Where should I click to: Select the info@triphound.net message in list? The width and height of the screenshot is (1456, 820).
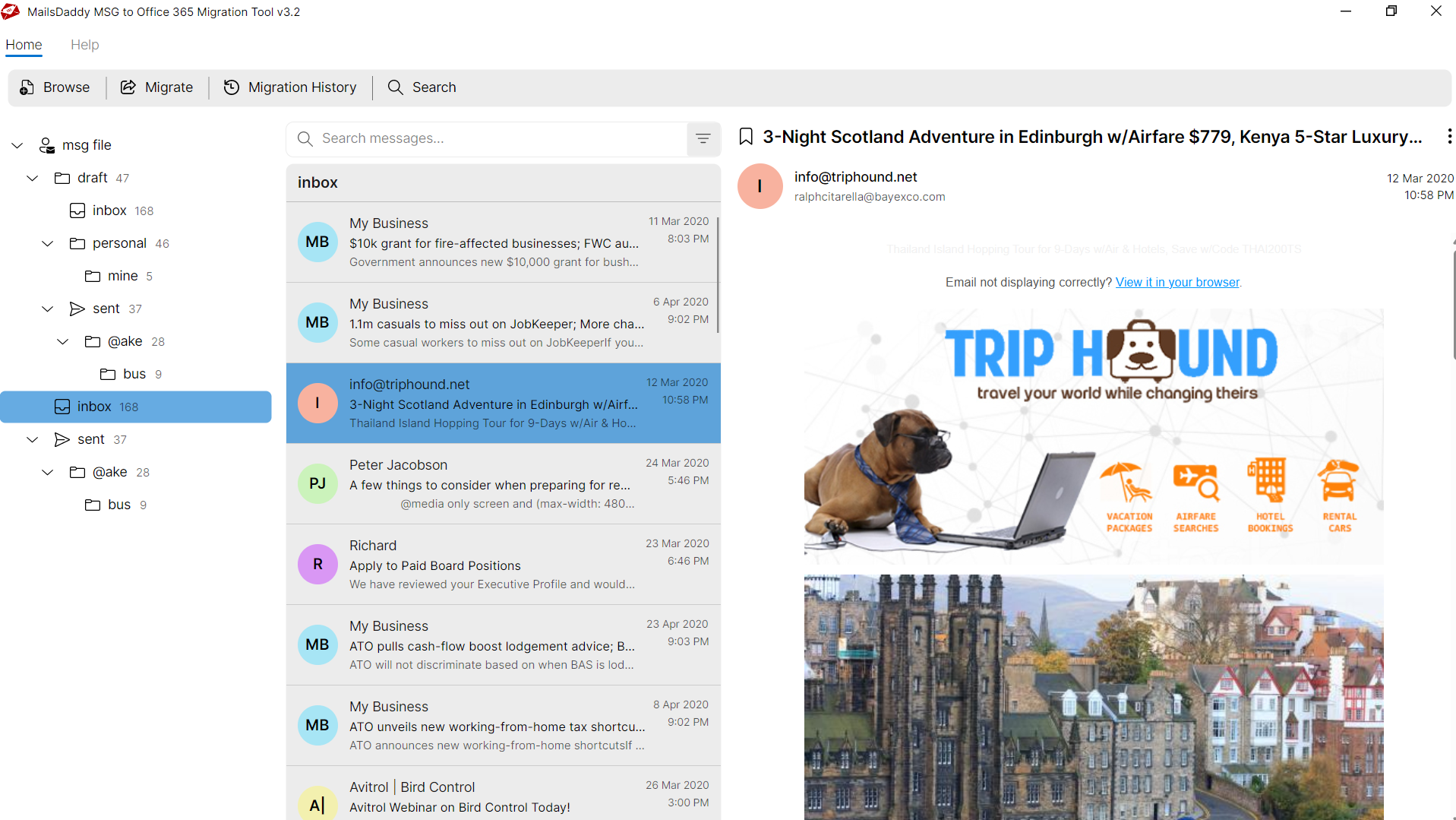(503, 404)
